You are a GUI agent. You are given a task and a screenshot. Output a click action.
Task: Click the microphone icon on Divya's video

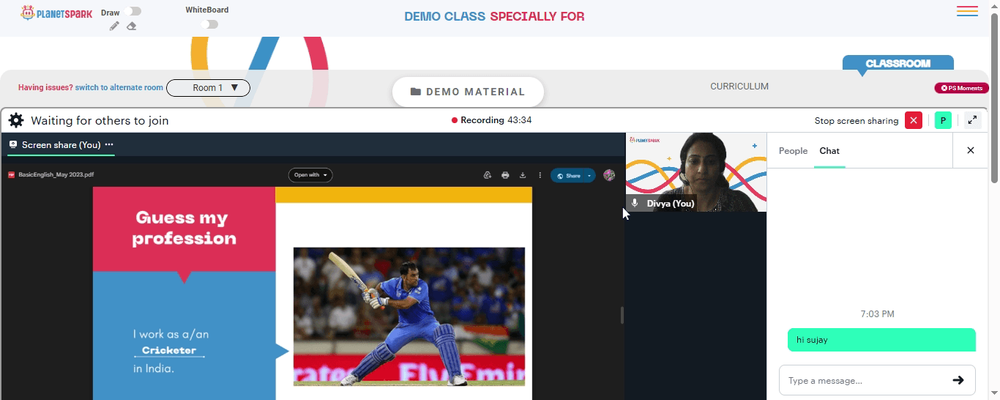[x=634, y=203]
